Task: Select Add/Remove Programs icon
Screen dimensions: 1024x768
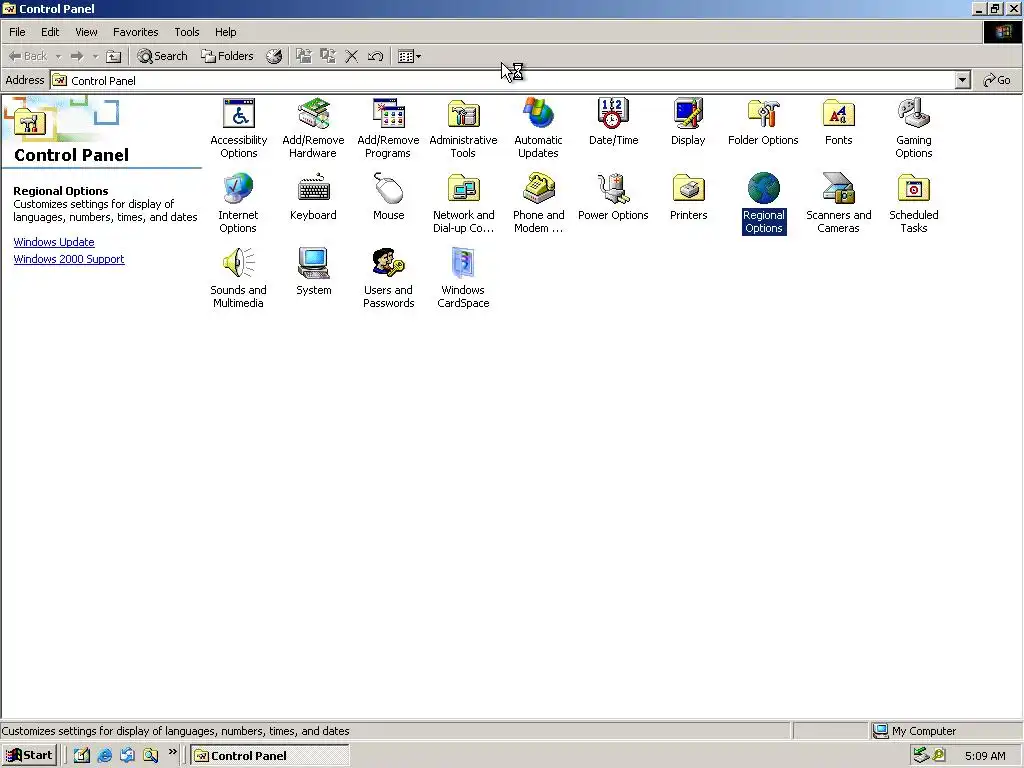Action: coord(388,128)
